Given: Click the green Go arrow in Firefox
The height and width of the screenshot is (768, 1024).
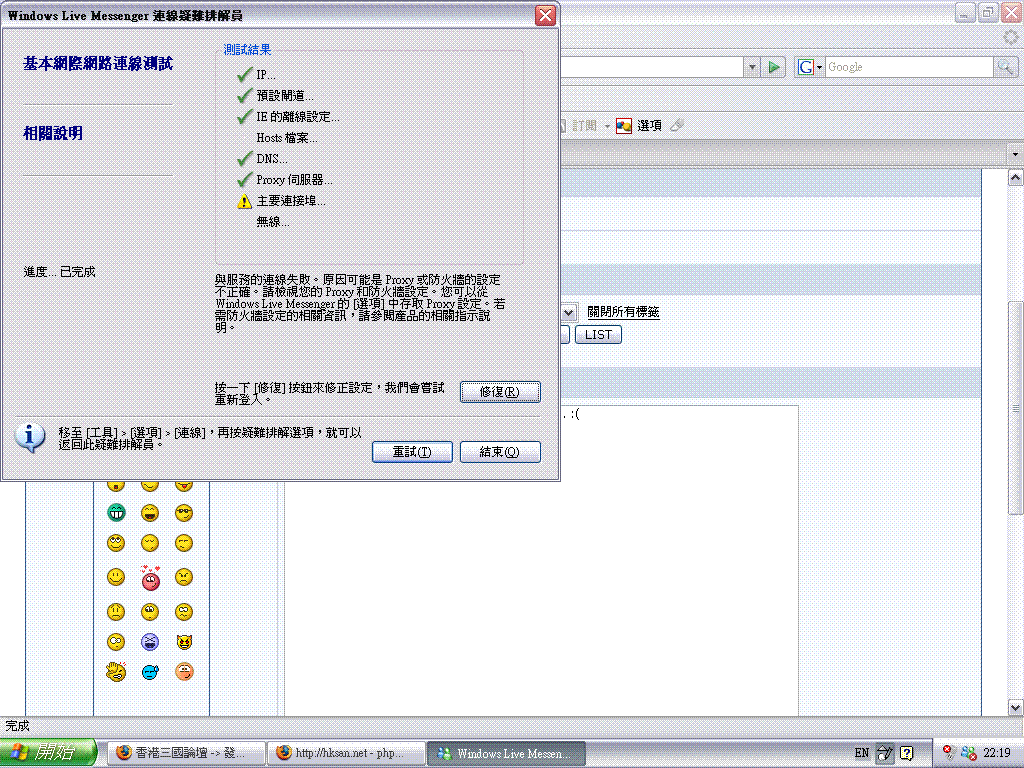Looking at the screenshot, I should 774,67.
